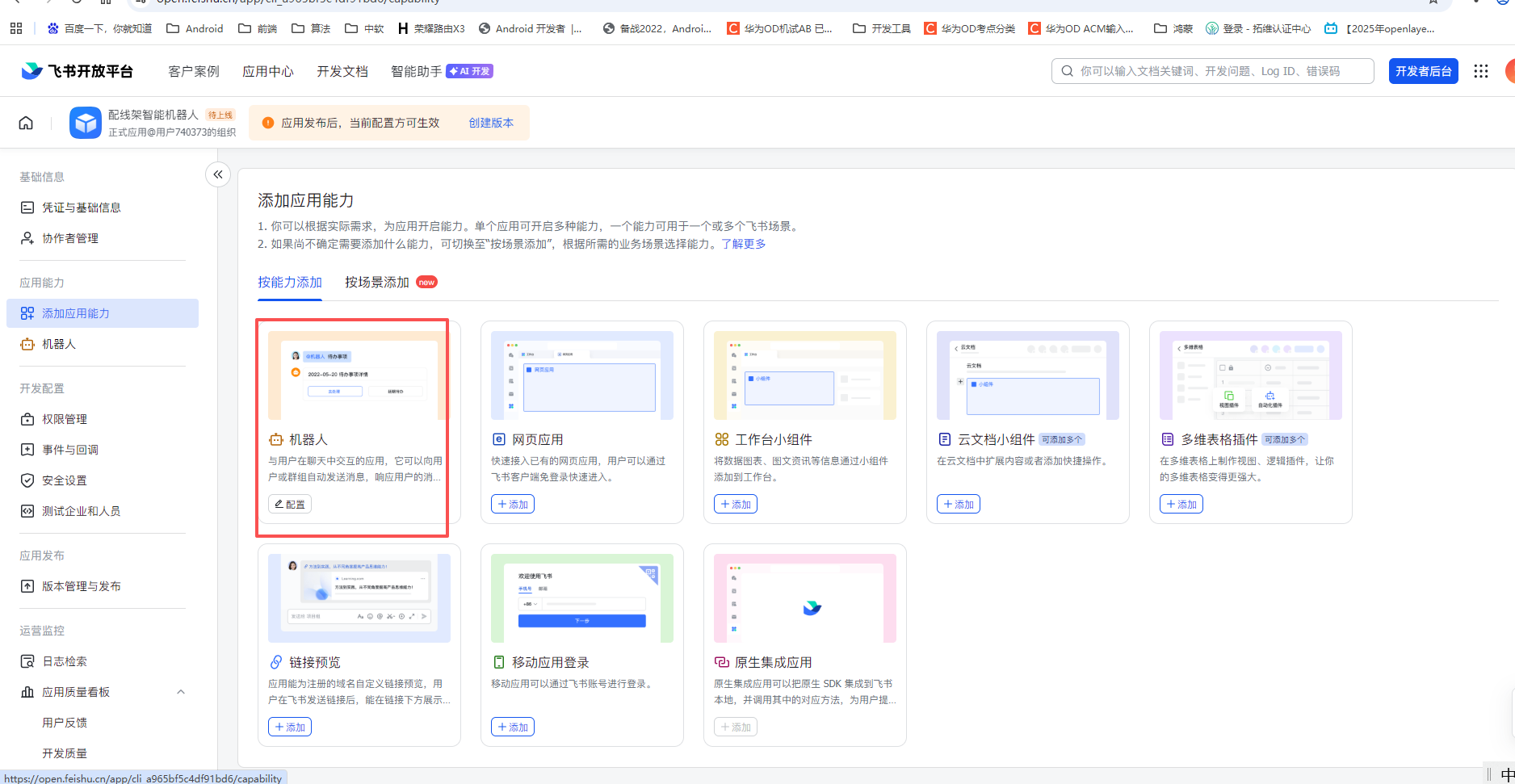Click the orange warning icon in notice
This screenshot has height=784, width=1515.
[268, 123]
